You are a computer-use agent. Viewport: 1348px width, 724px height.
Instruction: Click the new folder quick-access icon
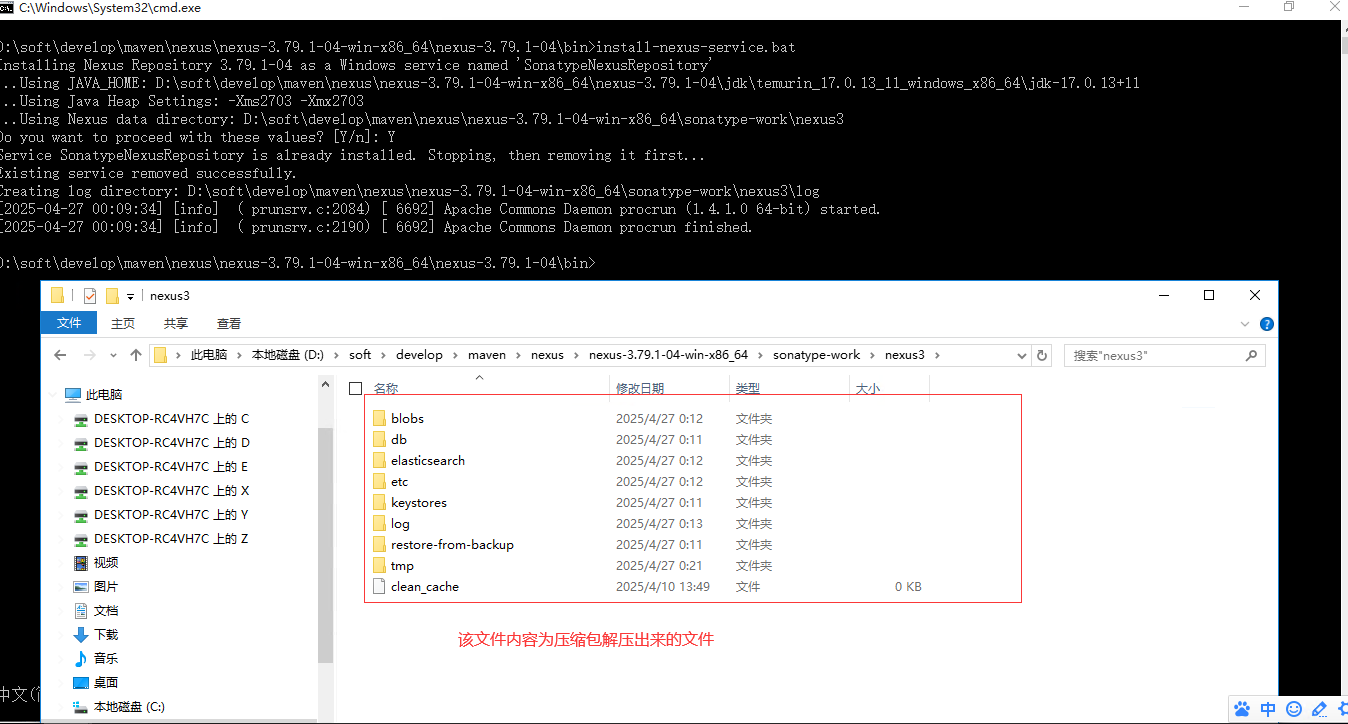pos(112,296)
